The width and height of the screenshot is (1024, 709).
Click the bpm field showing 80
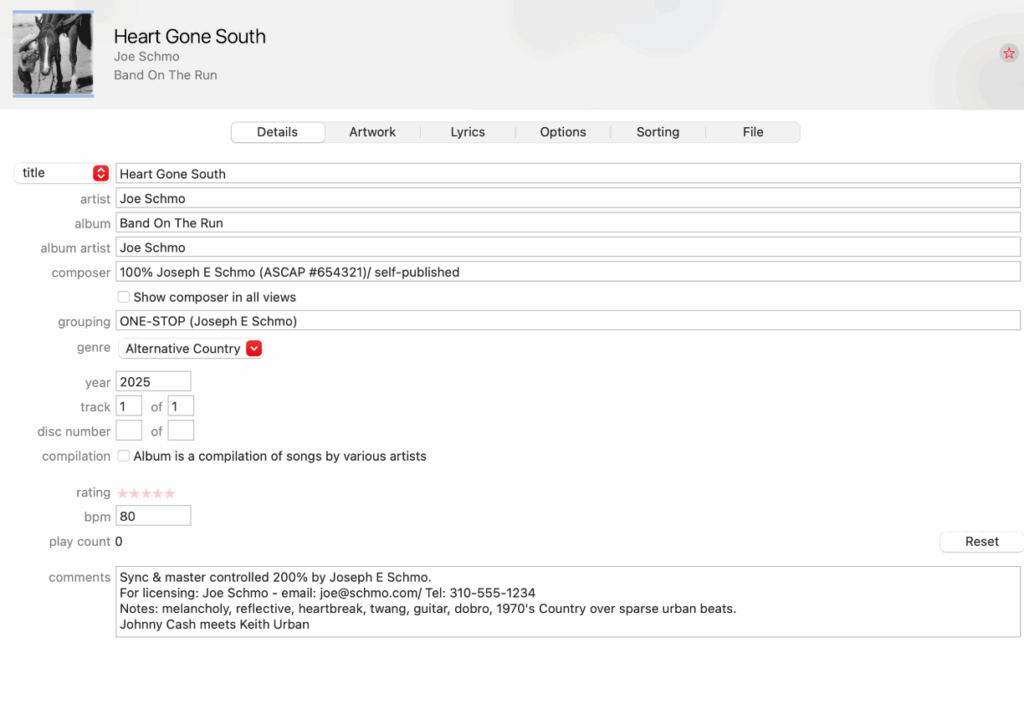coord(153,516)
